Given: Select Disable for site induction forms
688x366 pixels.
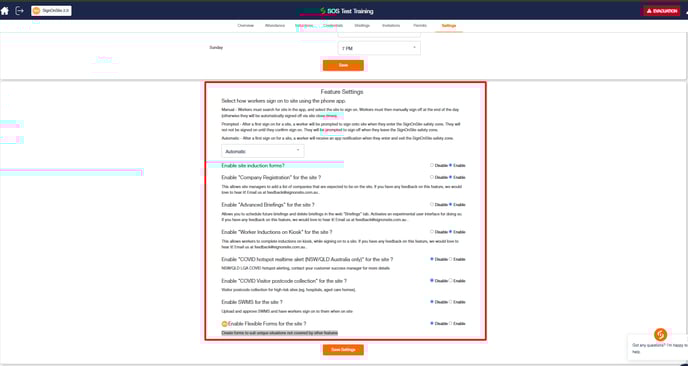Looking at the screenshot, I should coord(432,165).
